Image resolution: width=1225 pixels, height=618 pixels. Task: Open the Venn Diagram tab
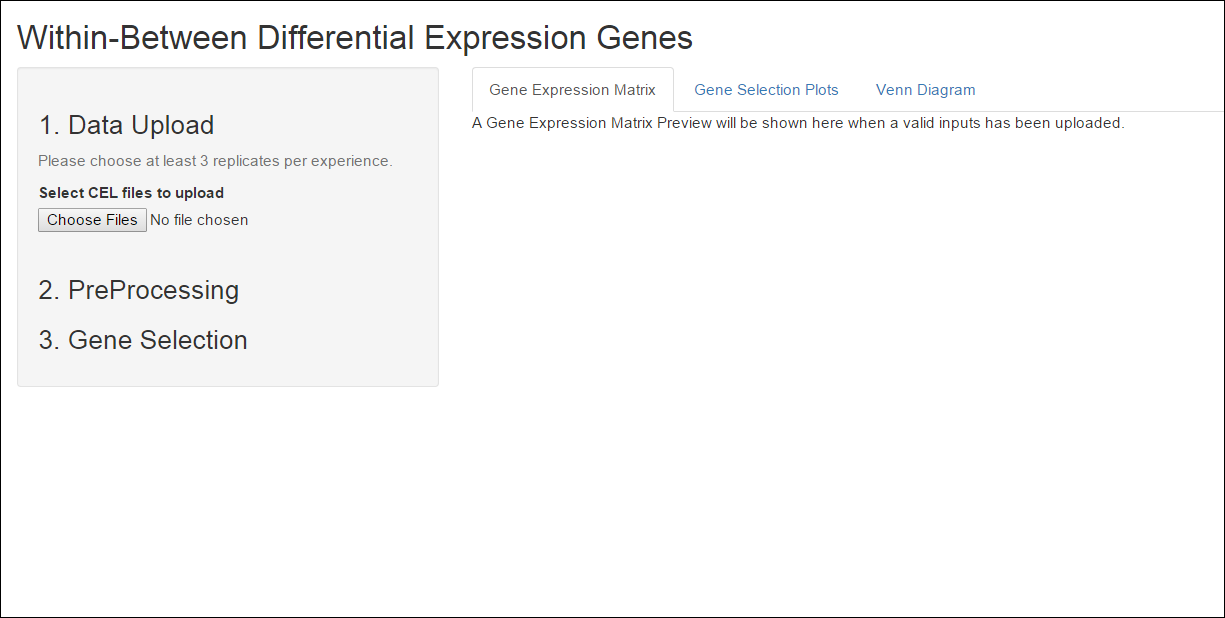925,90
